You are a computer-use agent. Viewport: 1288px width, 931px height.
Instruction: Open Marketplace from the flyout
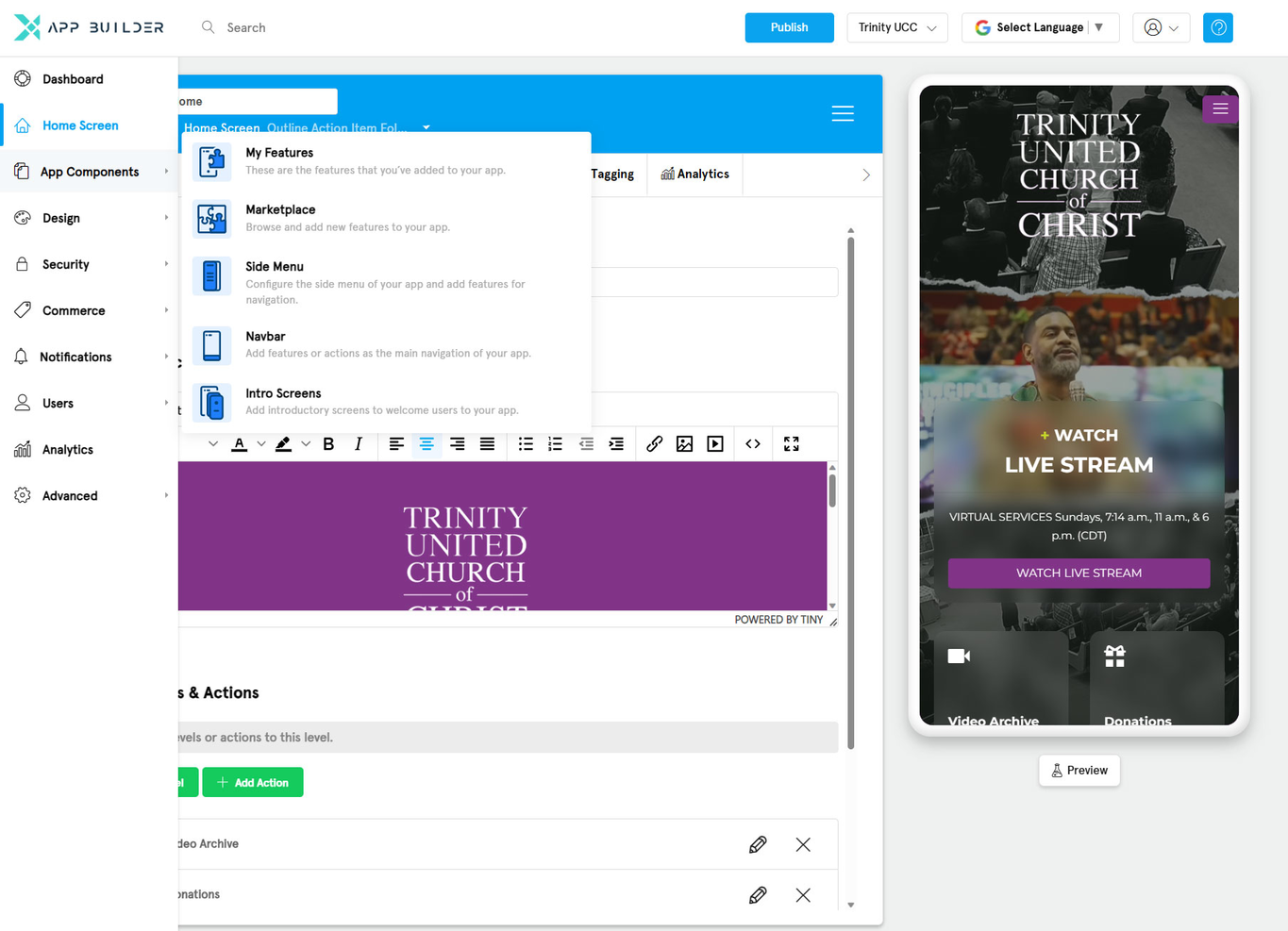(386, 218)
